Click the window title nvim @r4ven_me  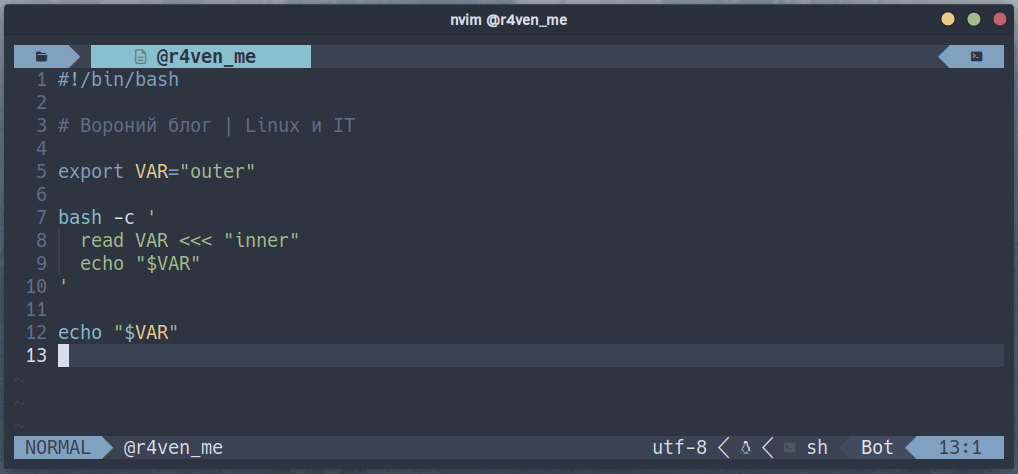click(x=509, y=20)
